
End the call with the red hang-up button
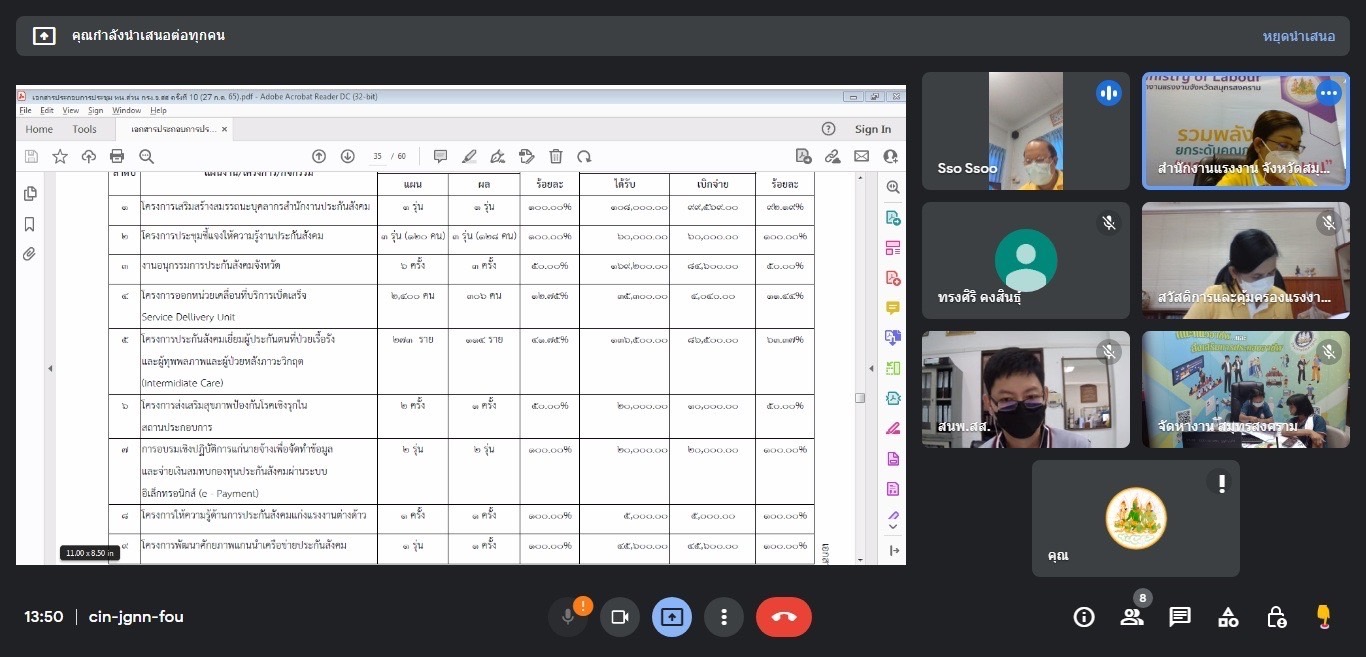(x=783, y=617)
